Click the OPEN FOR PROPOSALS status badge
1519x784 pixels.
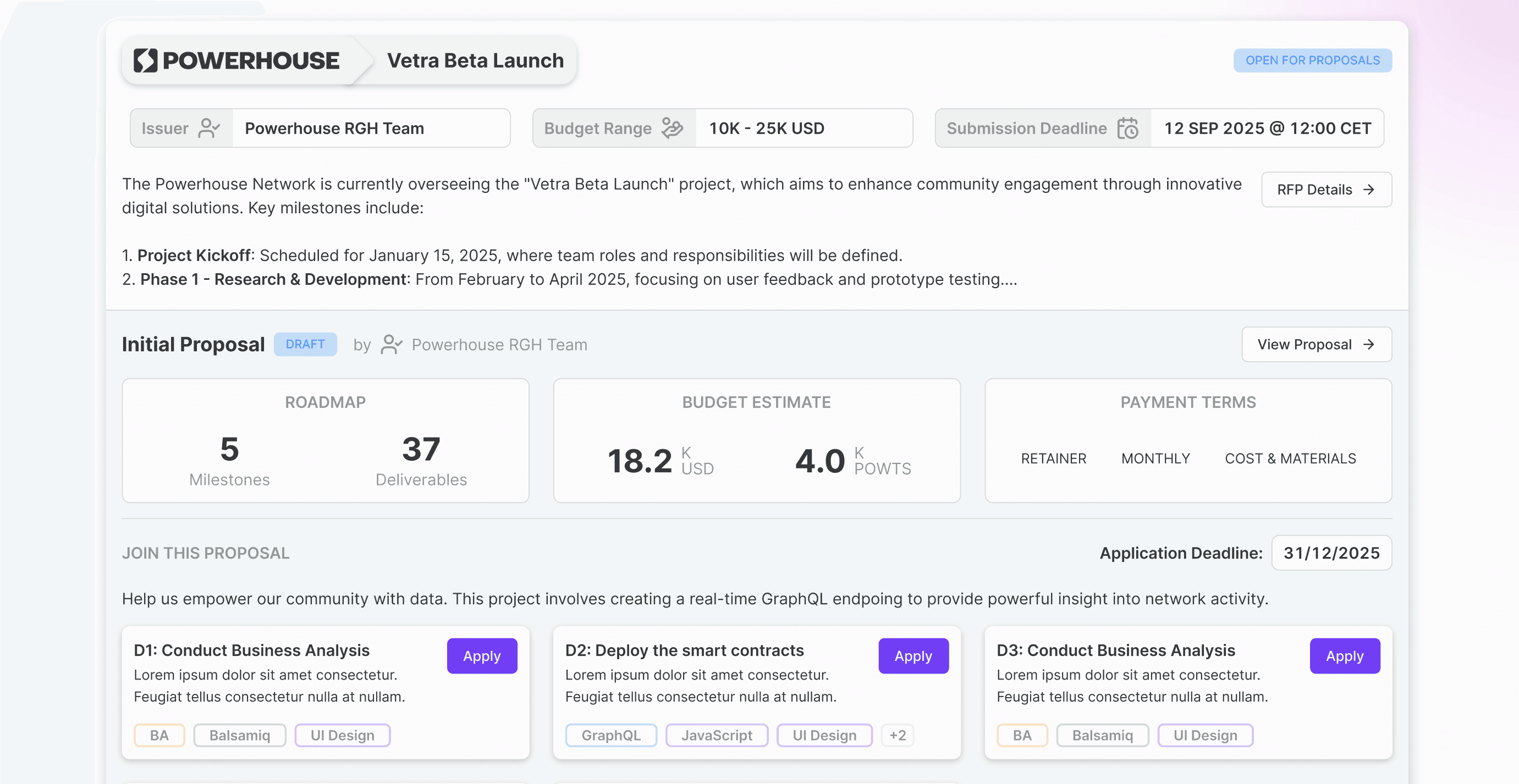[x=1312, y=60]
